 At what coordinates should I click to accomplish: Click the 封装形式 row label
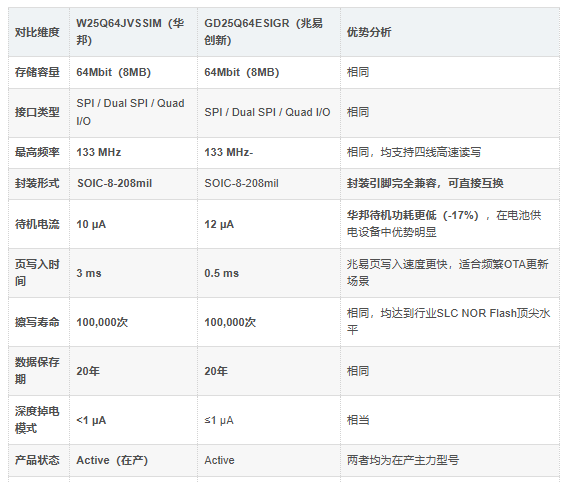(37, 183)
